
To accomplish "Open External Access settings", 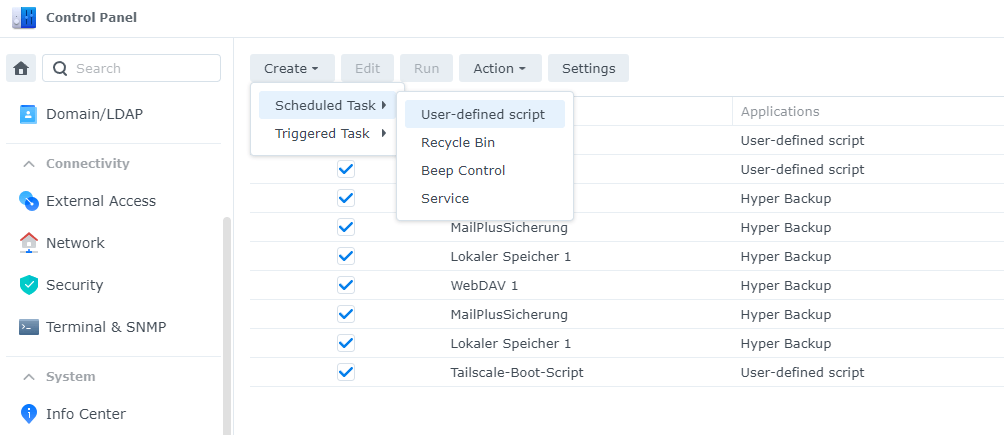I will click(x=101, y=201).
